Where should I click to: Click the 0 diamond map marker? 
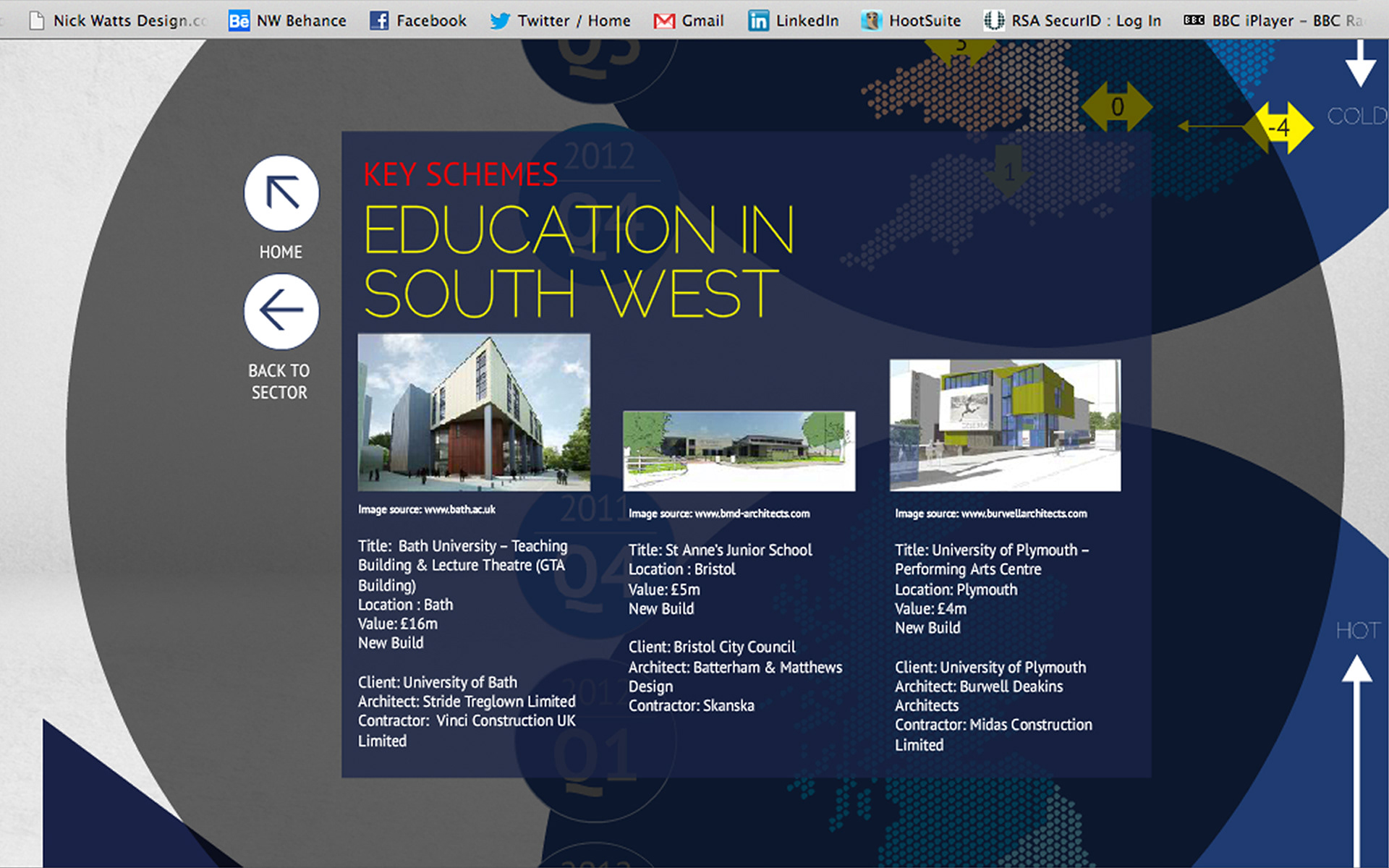[x=1117, y=107]
